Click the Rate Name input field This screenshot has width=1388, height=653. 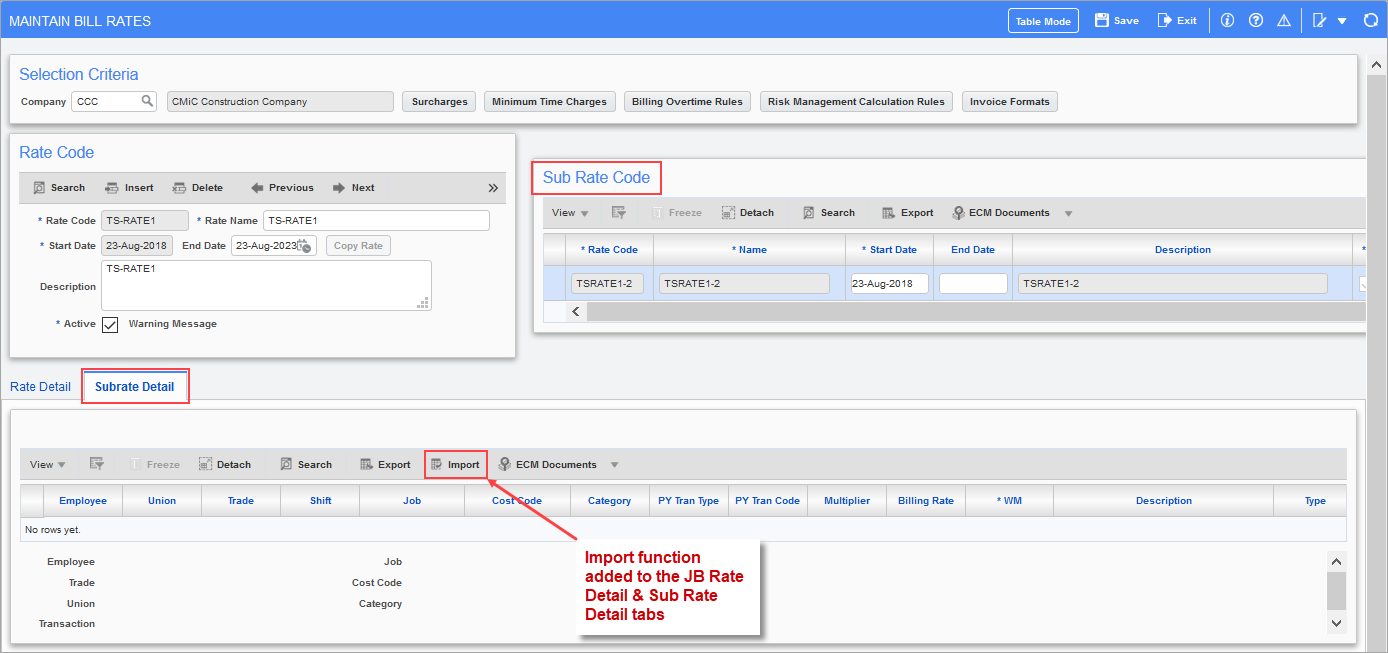[376, 221]
